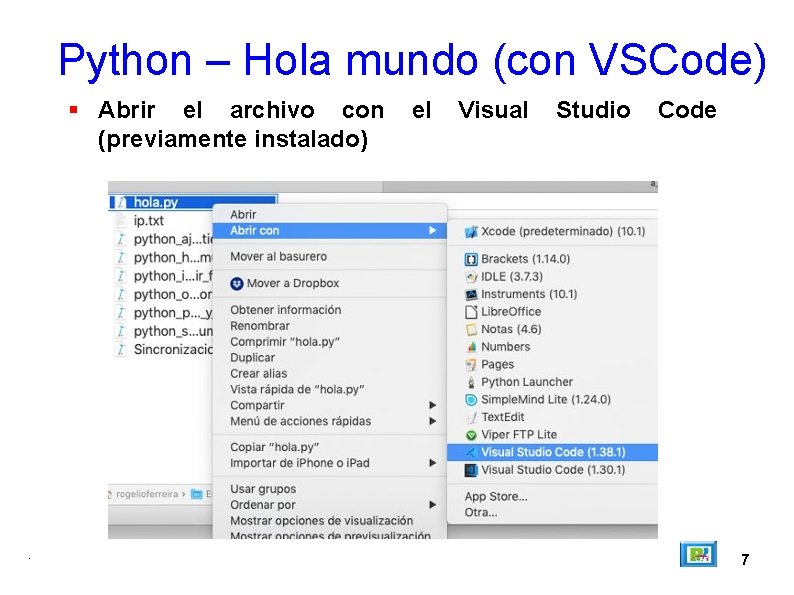Select the python_s...un file row

point(162,331)
